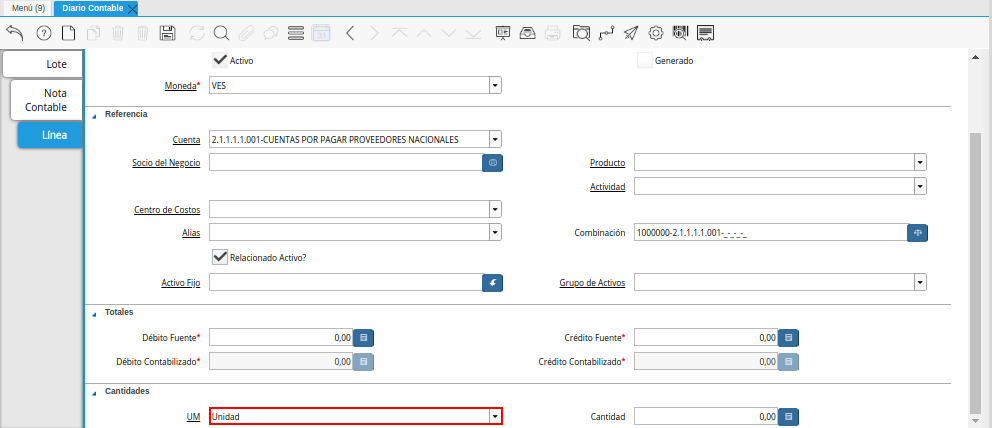Open the Producto dropdown
Viewport: 992px width, 428px height.
click(x=921, y=162)
